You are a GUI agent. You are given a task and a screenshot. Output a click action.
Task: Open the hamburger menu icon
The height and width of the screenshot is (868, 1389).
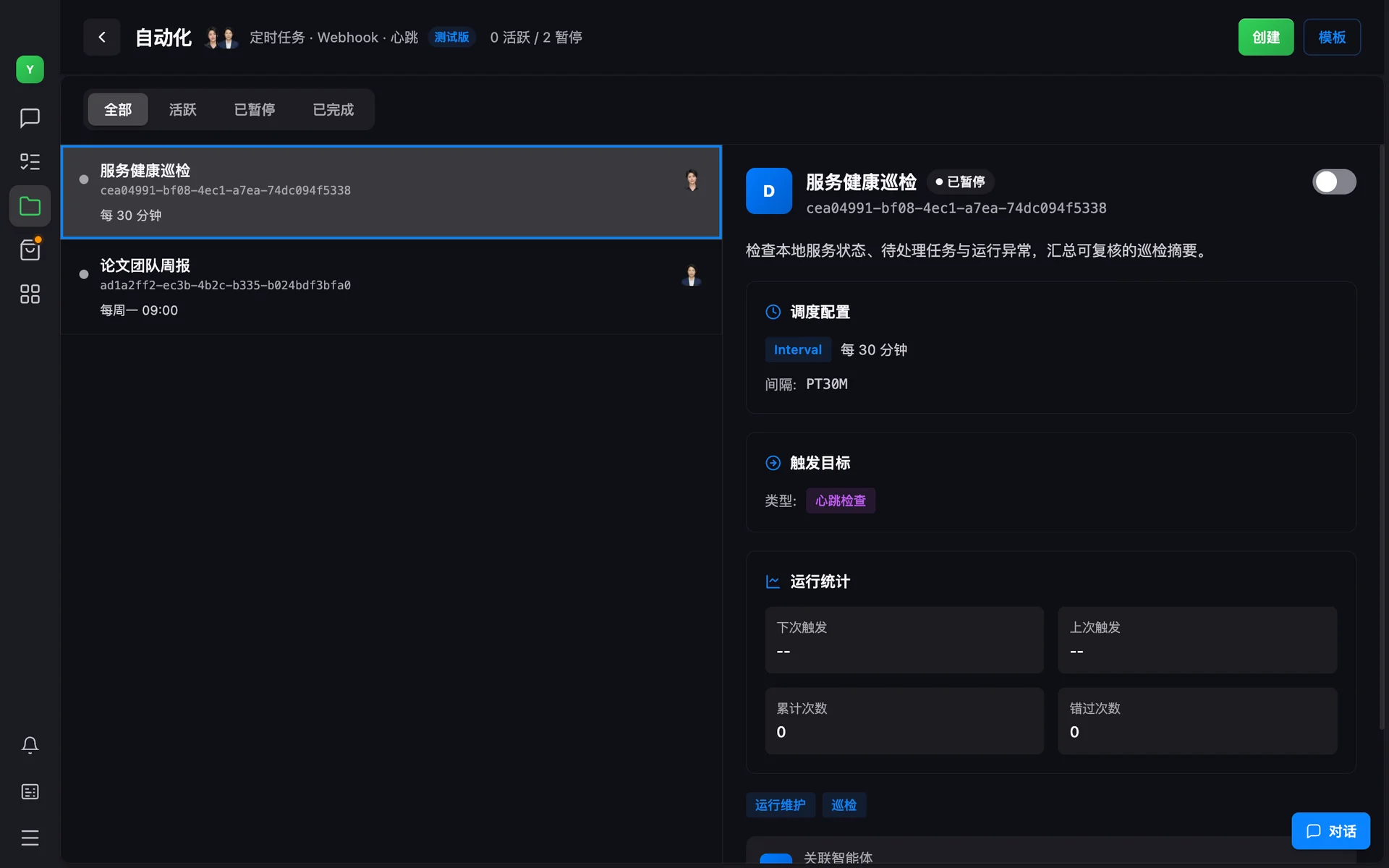30,838
